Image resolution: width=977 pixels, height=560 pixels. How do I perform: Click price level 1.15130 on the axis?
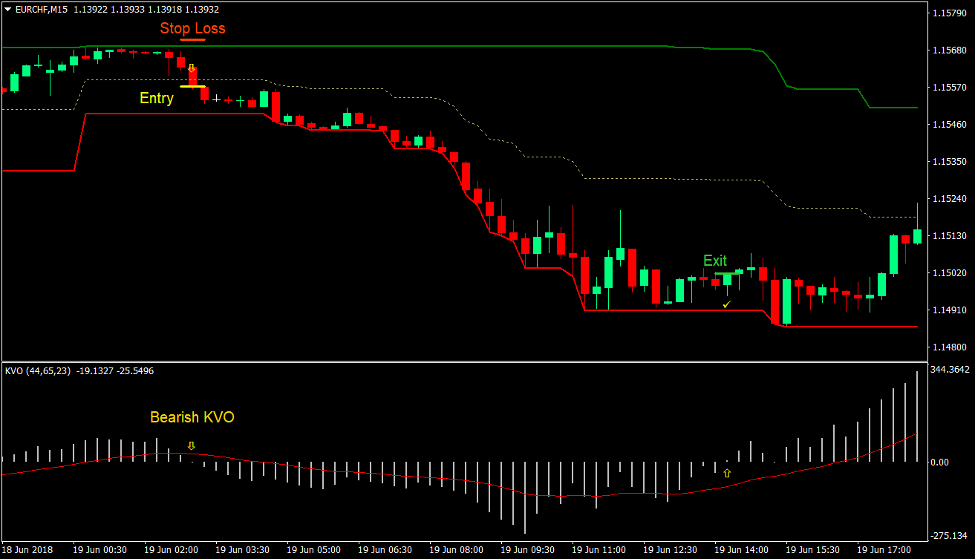tap(950, 235)
